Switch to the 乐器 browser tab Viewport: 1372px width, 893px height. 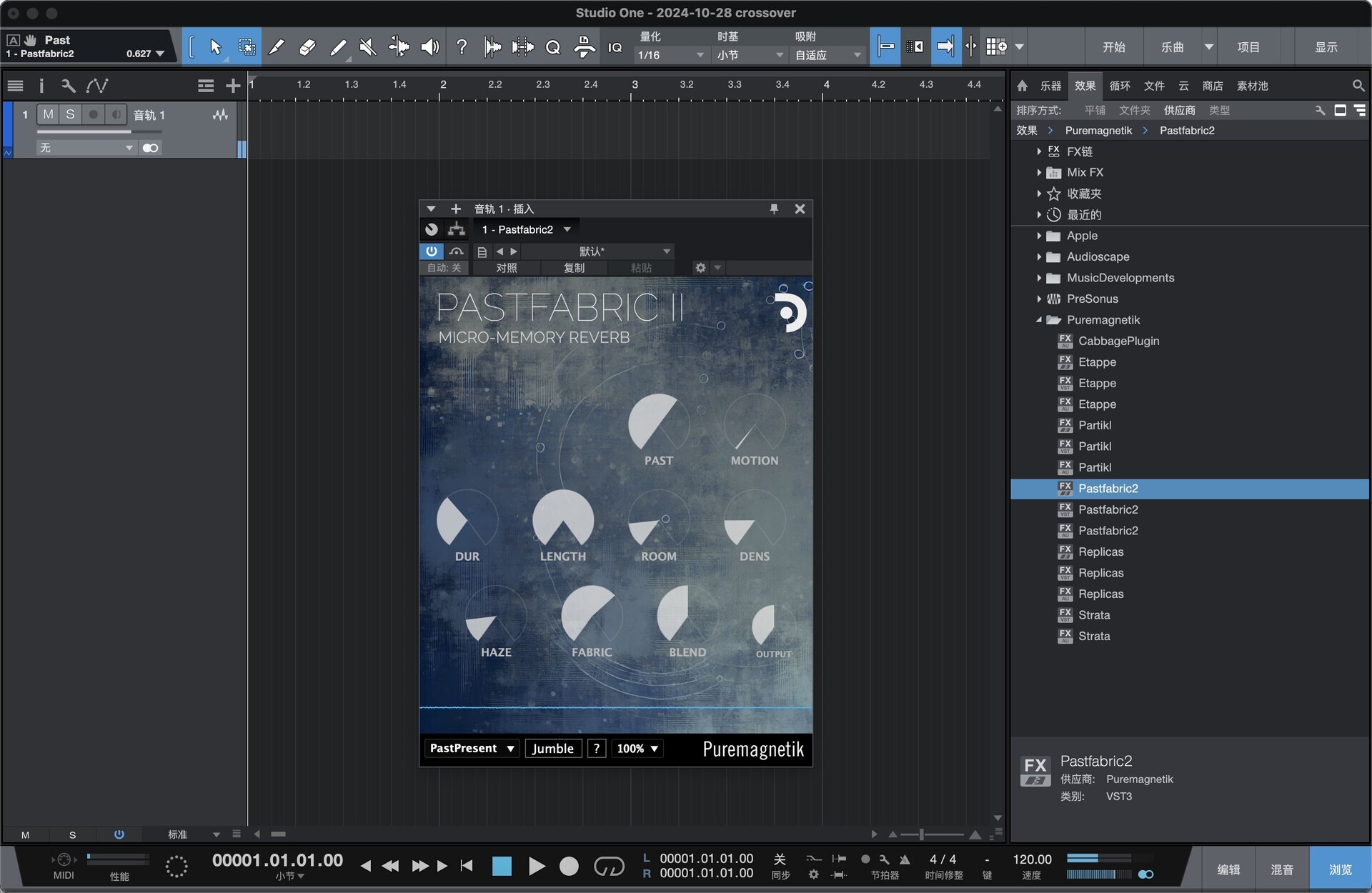tap(1050, 86)
